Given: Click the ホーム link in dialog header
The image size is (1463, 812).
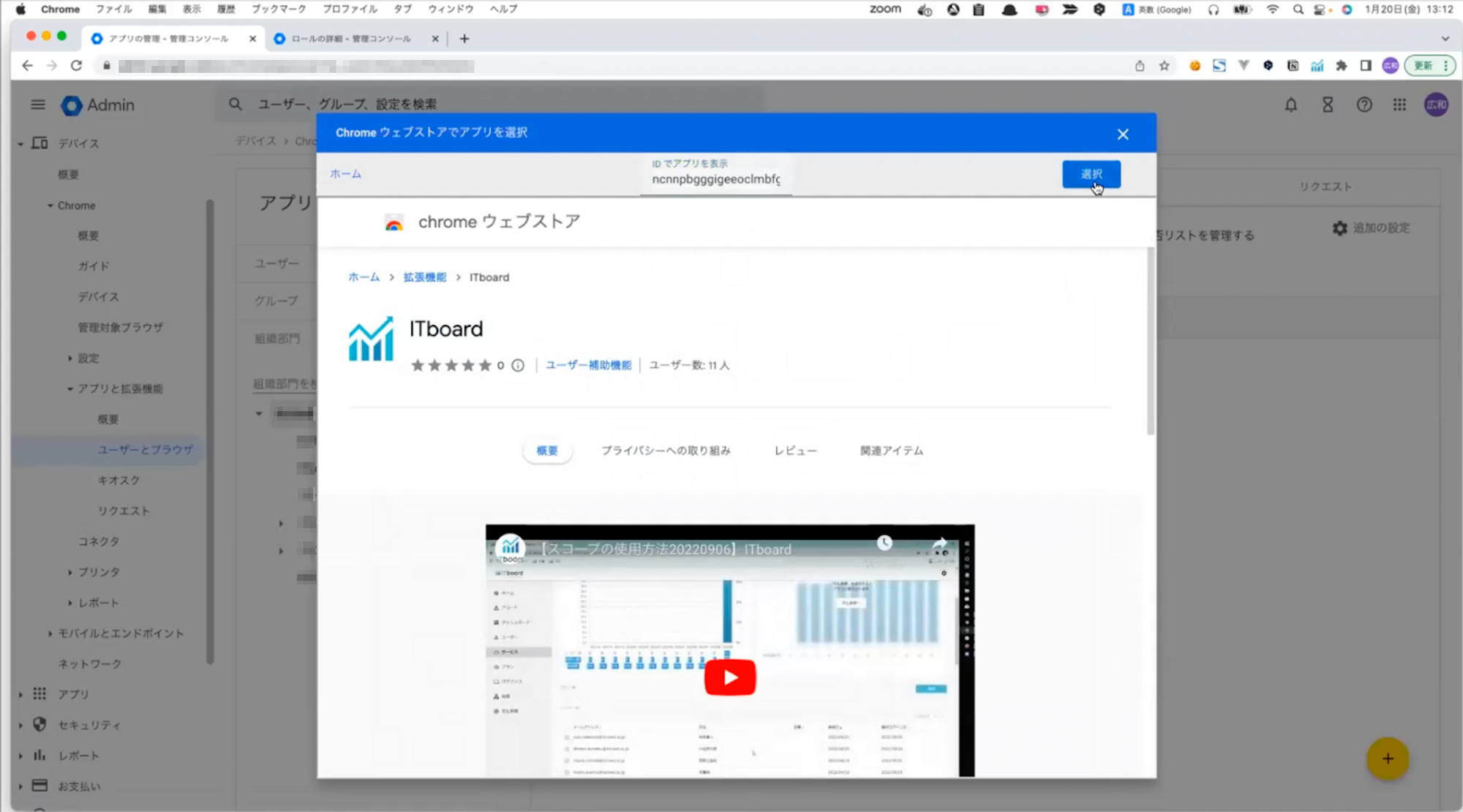Looking at the screenshot, I should coord(345,174).
